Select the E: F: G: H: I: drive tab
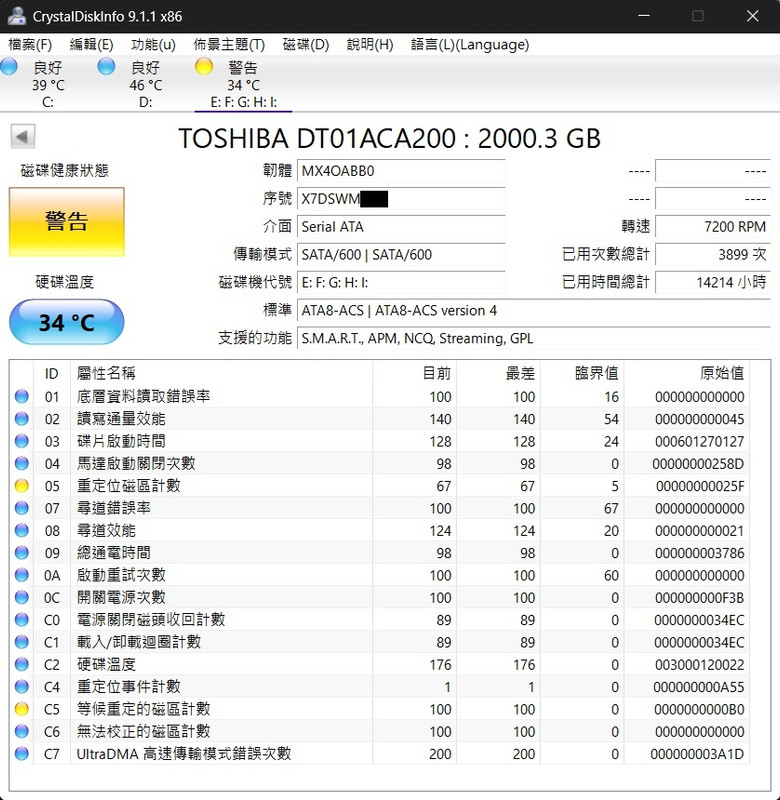 (x=243, y=85)
